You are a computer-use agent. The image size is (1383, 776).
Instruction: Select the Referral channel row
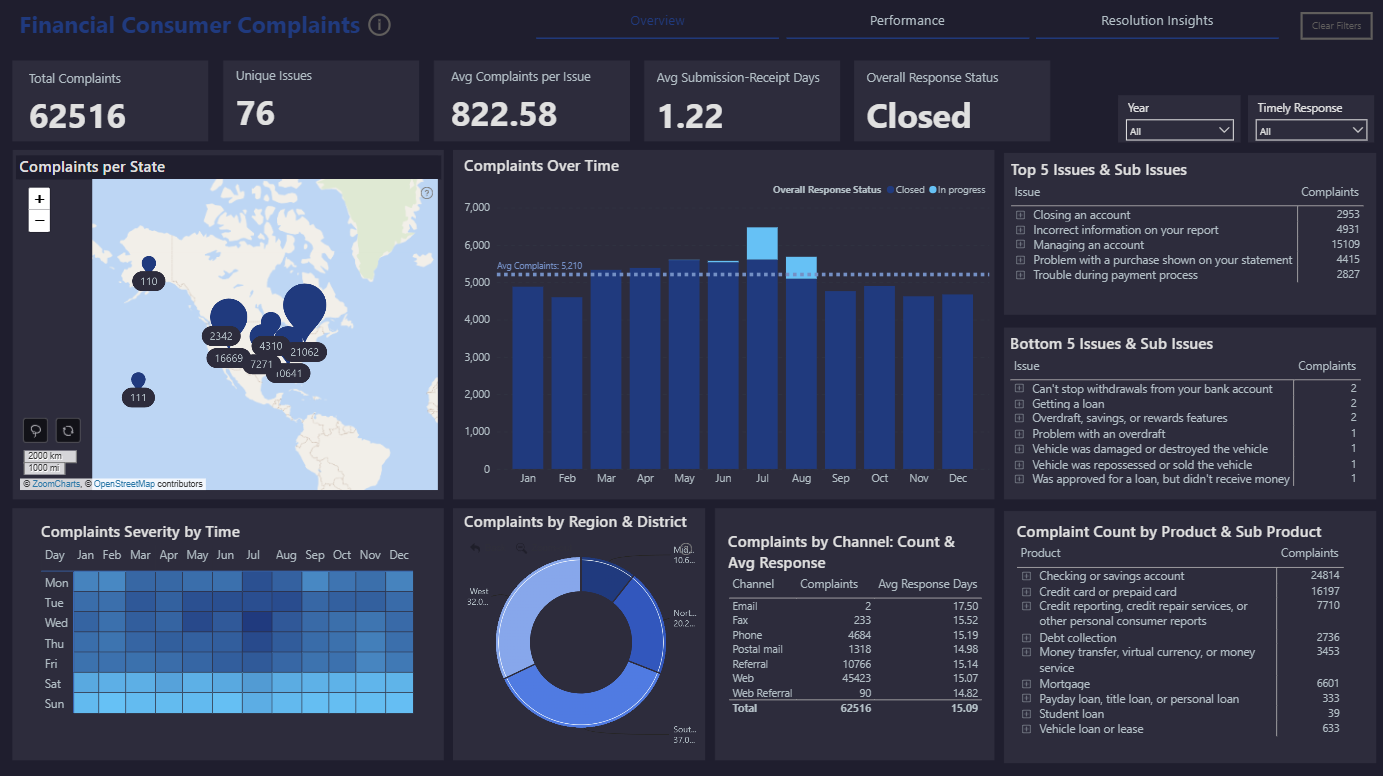click(855, 664)
